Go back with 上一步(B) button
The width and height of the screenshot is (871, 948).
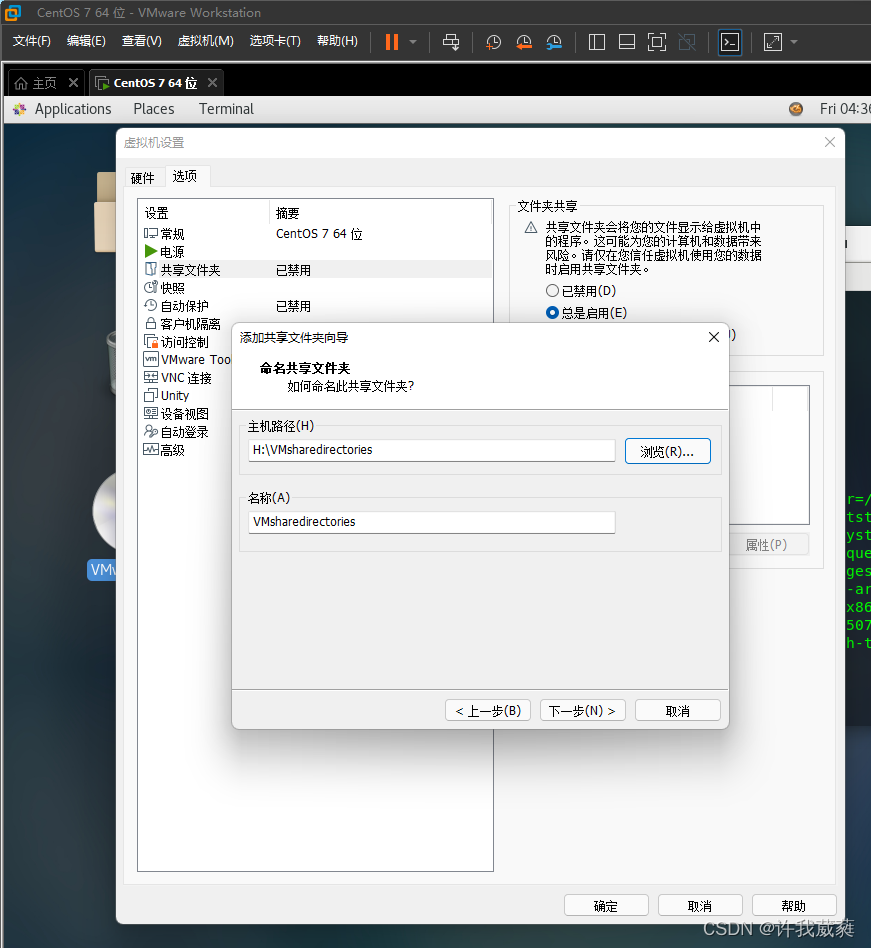(x=488, y=710)
